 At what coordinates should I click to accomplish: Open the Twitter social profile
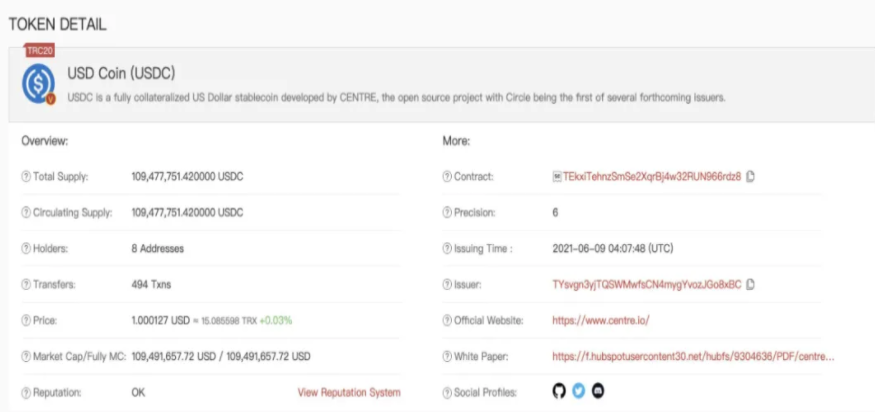(579, 391)
